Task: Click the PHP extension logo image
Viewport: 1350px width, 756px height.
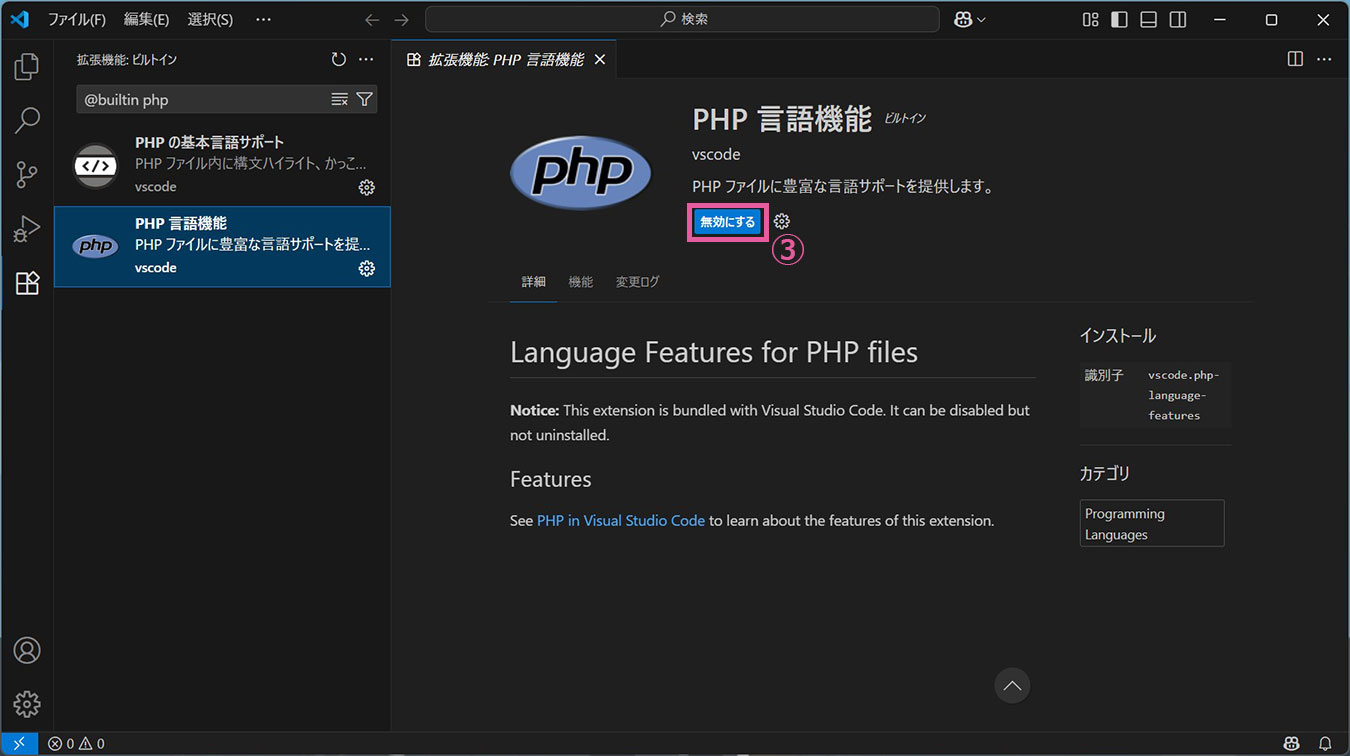Action: [581, 172]
